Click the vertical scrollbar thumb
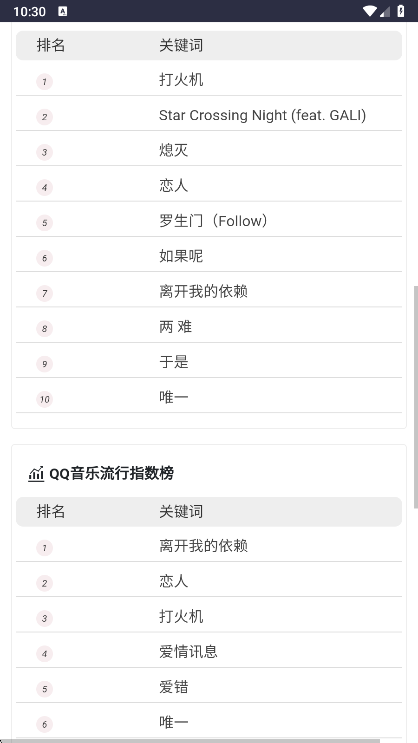 coord(416,396)
